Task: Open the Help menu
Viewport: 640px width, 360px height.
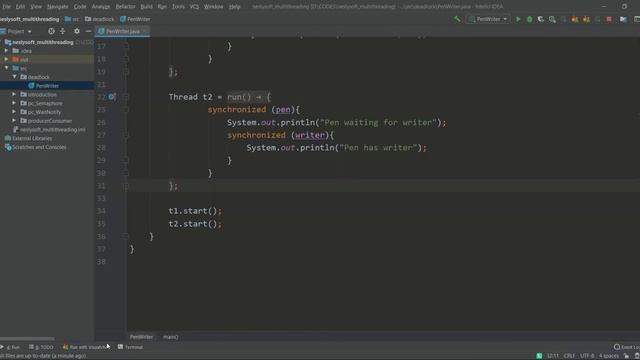Action: tap(234, 7)
